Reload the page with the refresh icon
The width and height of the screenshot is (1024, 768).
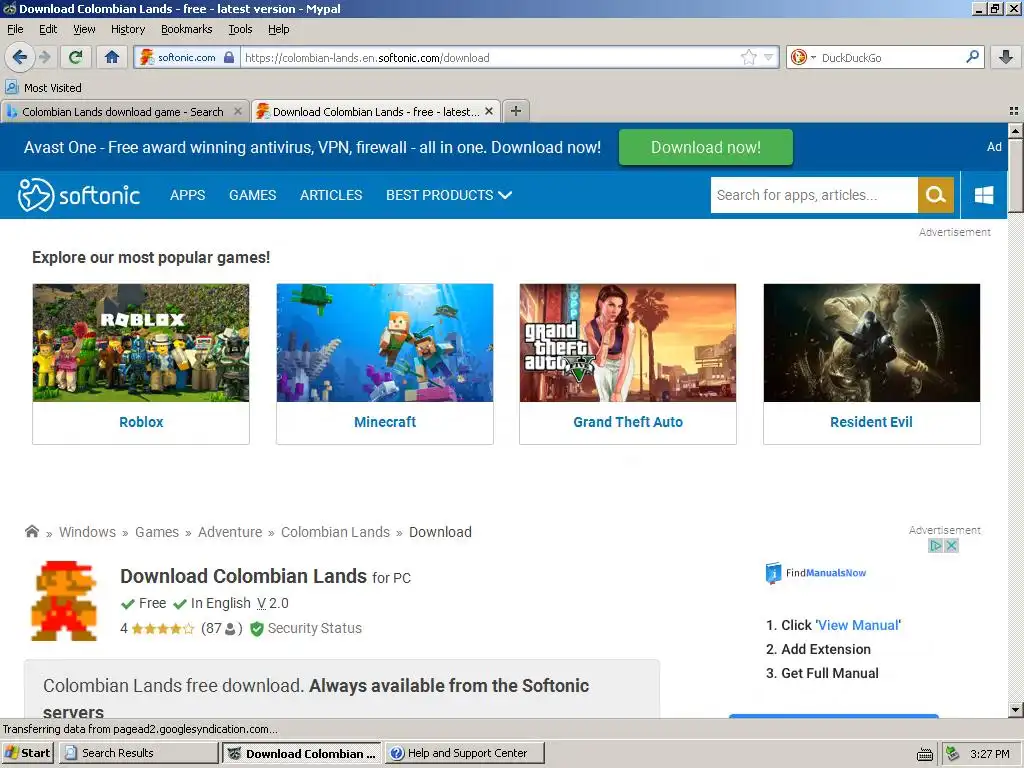click(x=76, y=57)
